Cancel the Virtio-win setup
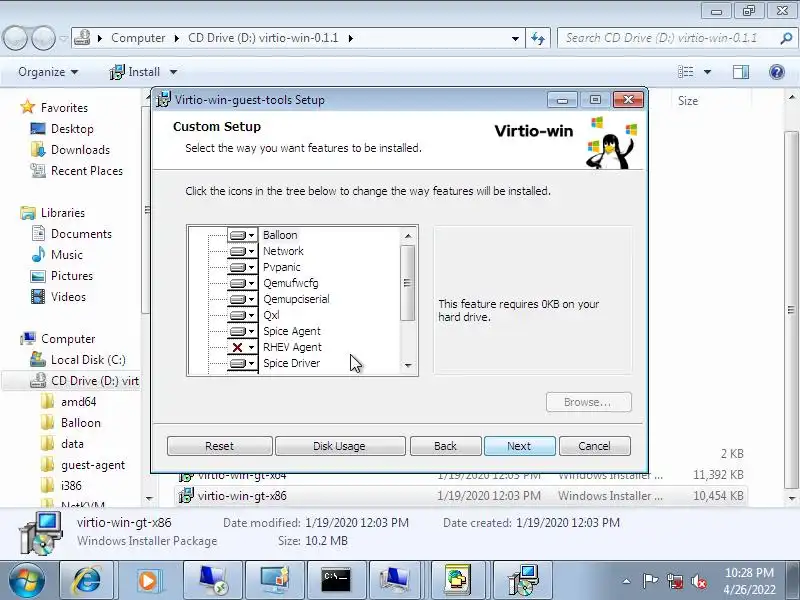 pos(594,446)
